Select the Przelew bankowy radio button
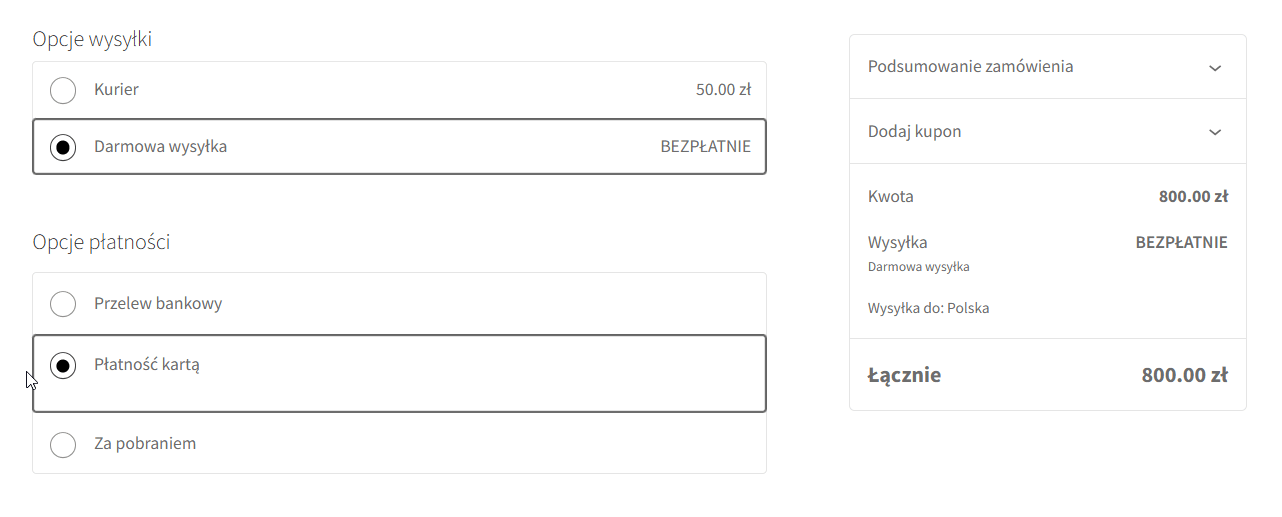 [x=63, y=304]
